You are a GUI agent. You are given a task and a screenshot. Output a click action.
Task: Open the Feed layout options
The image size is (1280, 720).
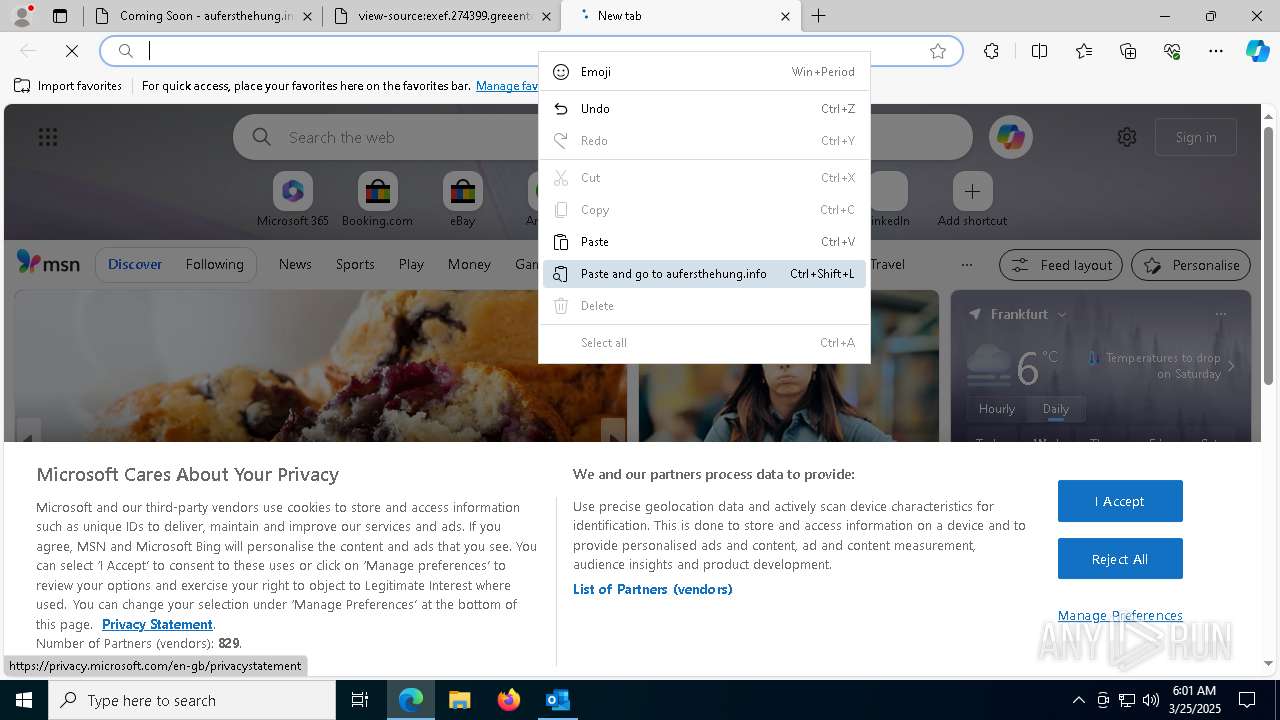coord(1061,265)
